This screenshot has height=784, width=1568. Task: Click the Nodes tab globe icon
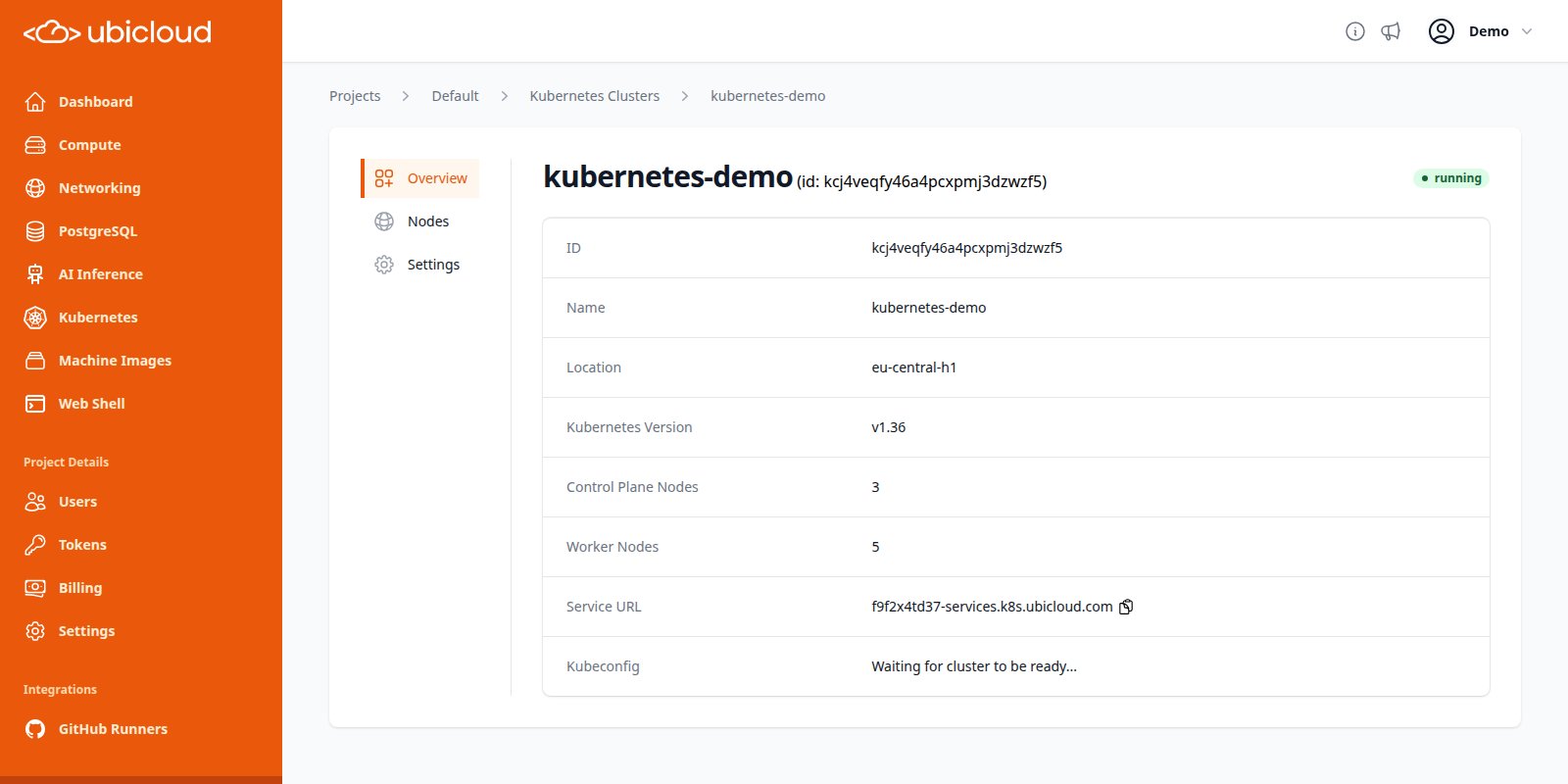(384, 221)
